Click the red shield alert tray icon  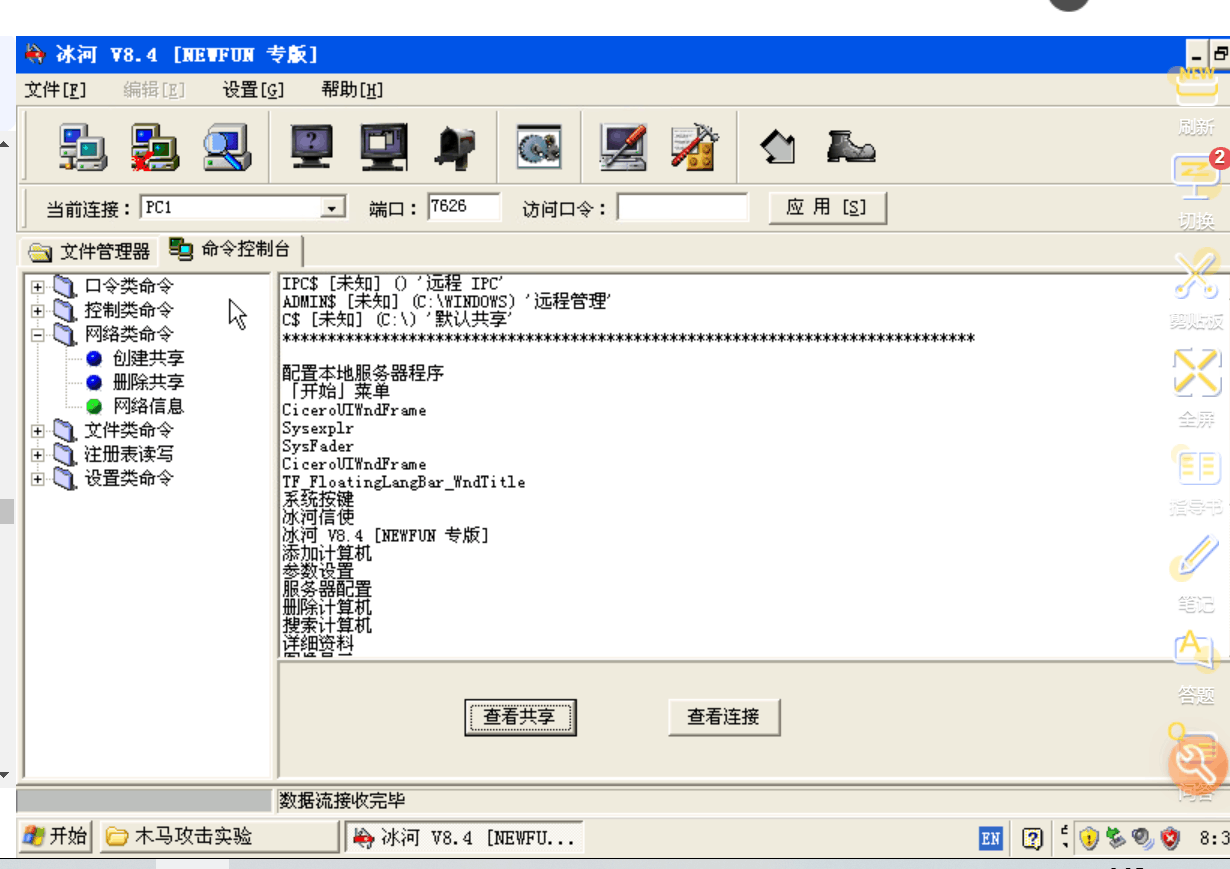pos(1169,837)
